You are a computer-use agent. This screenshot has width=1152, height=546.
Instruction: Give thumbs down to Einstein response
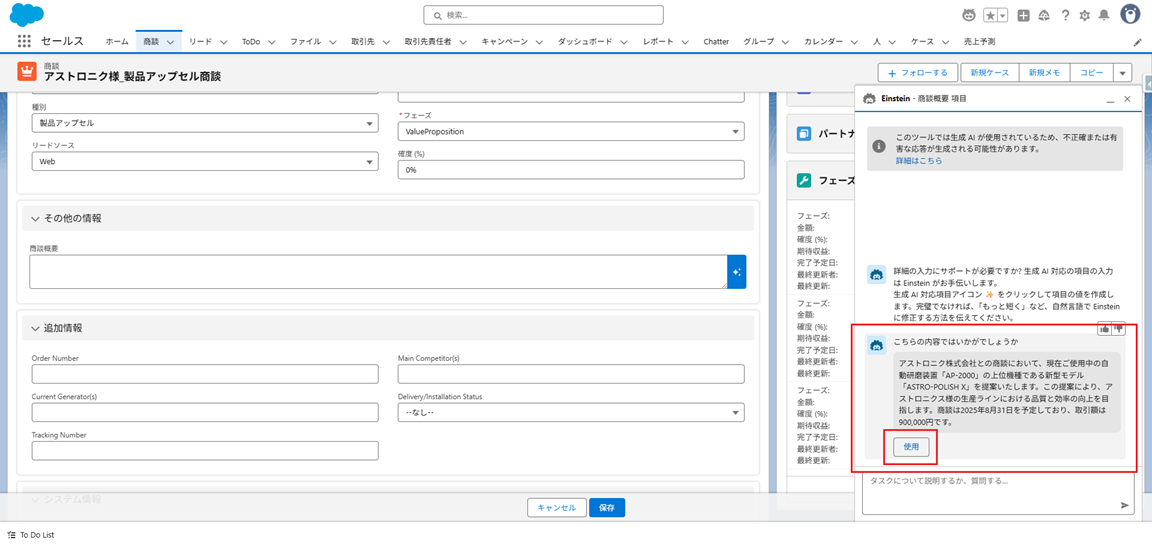pos(1119,328)
